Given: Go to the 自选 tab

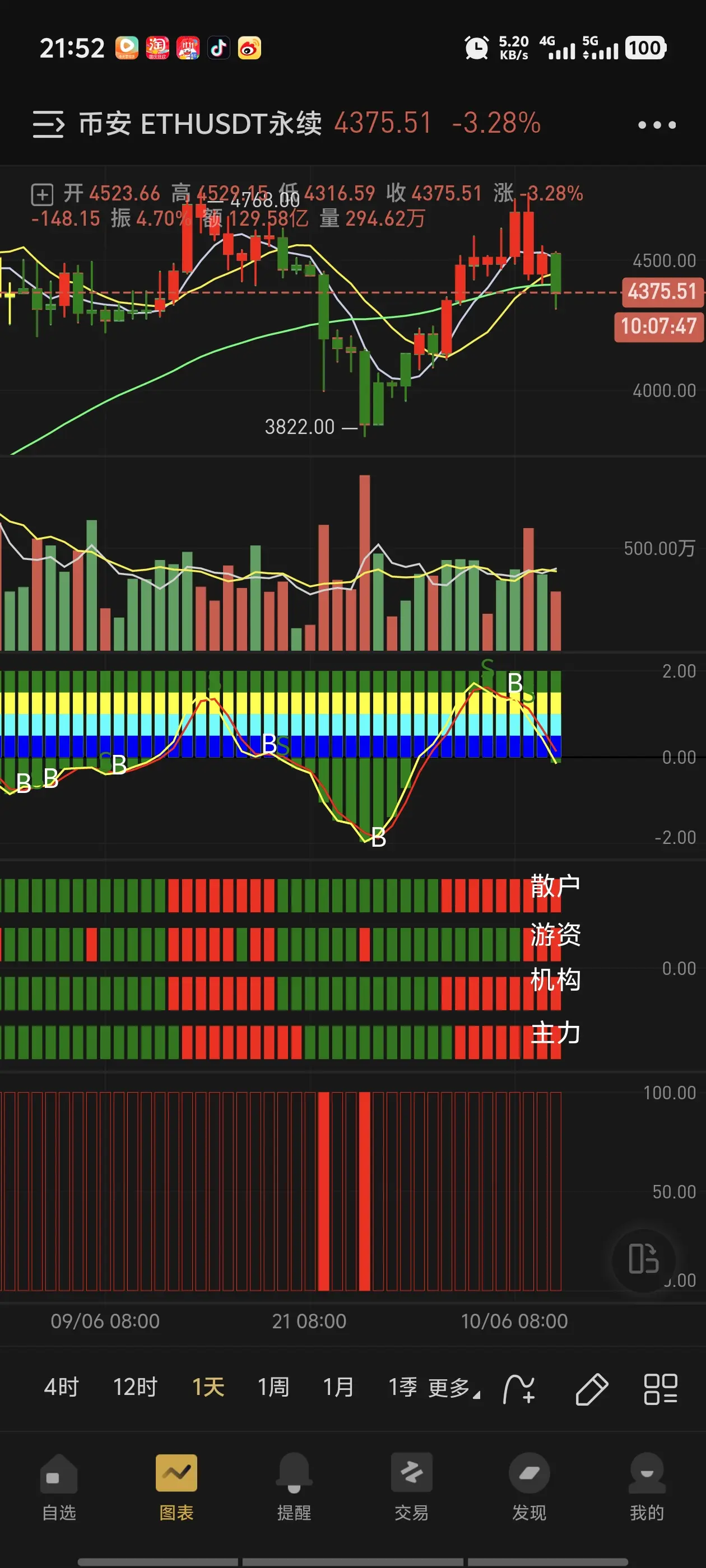Looking at the screenshot, I should pyautogui.click(x=59, y=1486).
